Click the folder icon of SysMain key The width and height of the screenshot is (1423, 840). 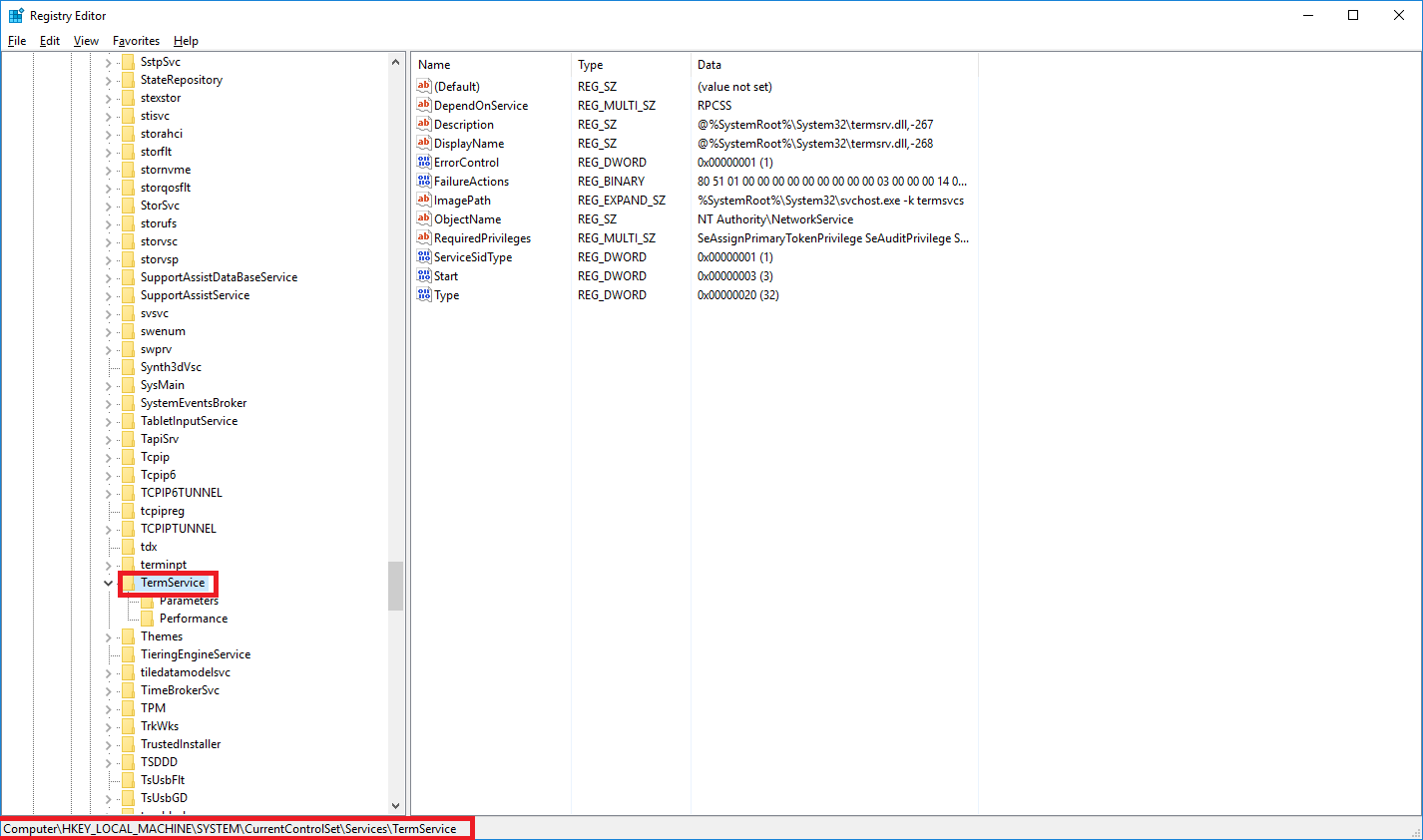pos(127,385)
